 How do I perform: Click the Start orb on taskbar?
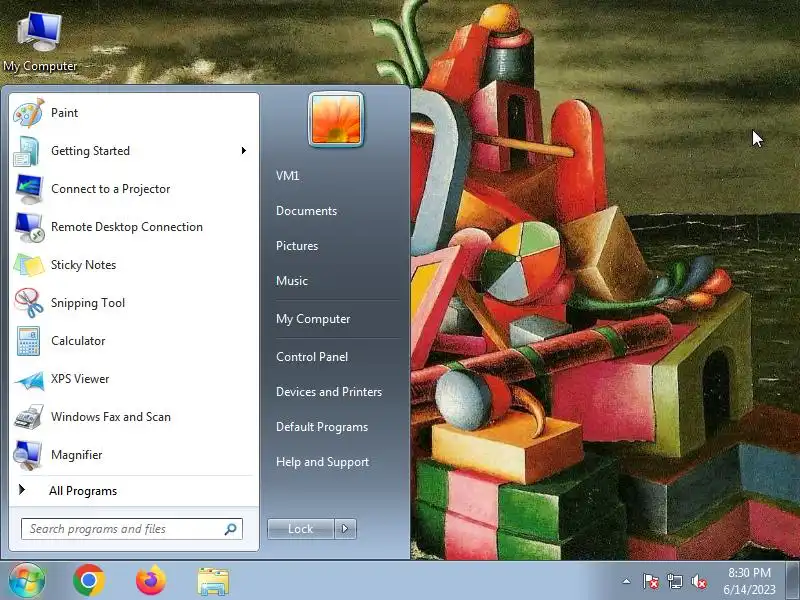coord(27,581)
